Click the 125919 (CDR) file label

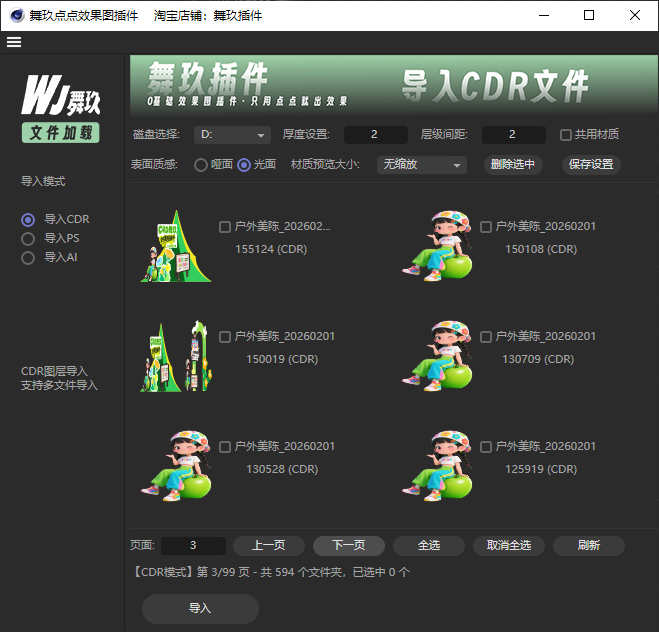(541, 469)
